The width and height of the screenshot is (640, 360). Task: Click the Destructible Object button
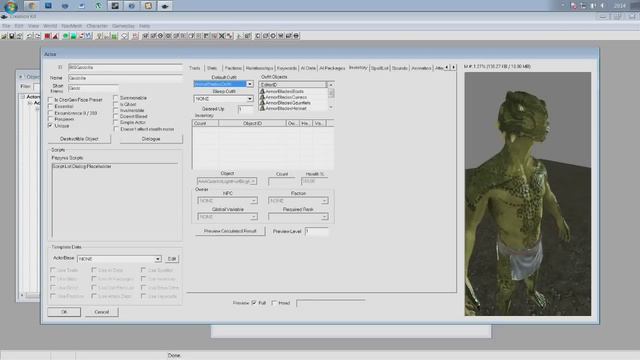coord(79,139)
